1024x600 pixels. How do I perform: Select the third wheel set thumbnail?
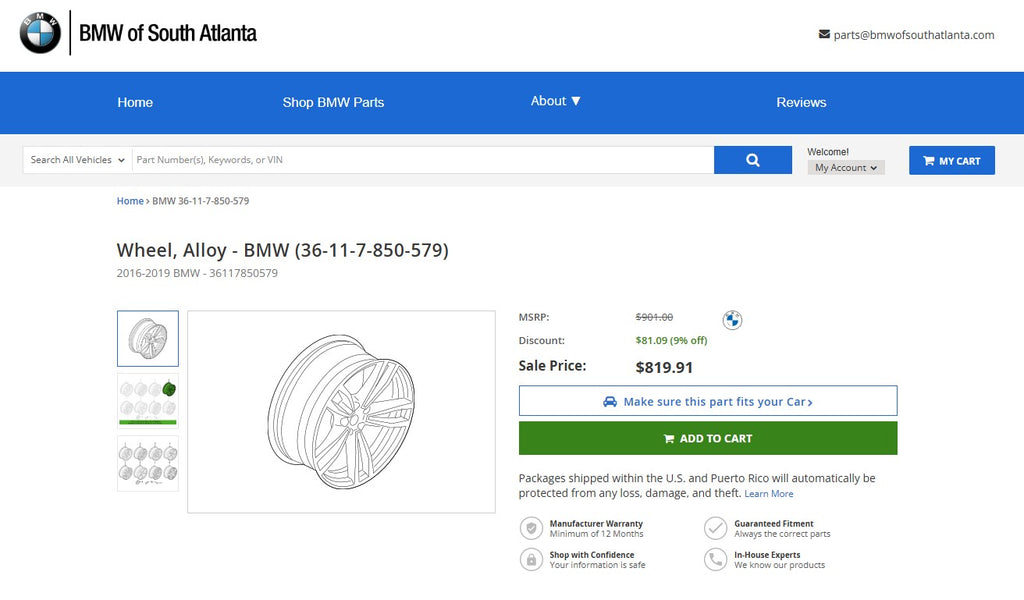point(148,464)
